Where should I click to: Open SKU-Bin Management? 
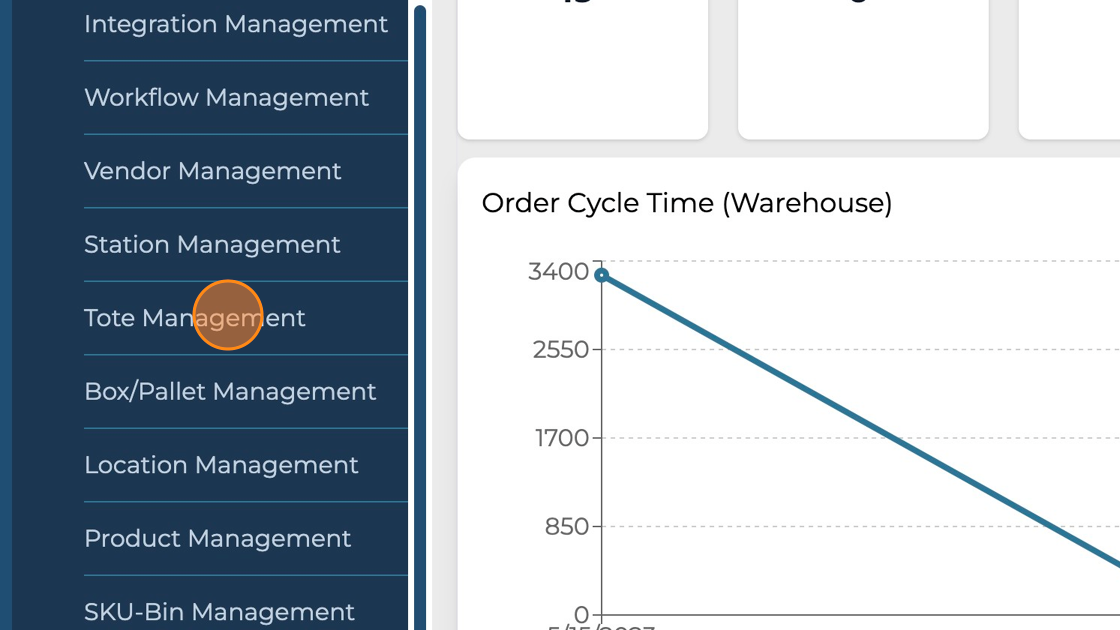pyautogui.click(x=220, y=611)
